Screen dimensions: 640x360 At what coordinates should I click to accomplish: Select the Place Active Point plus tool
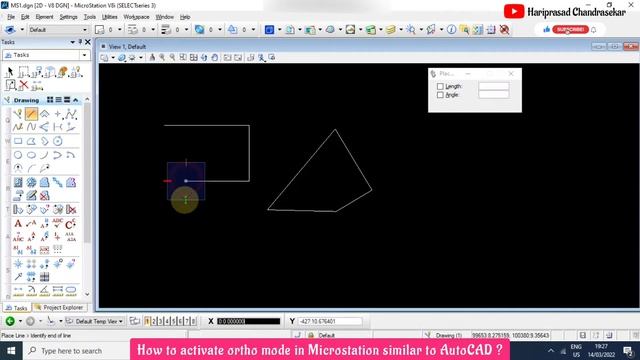58,114
